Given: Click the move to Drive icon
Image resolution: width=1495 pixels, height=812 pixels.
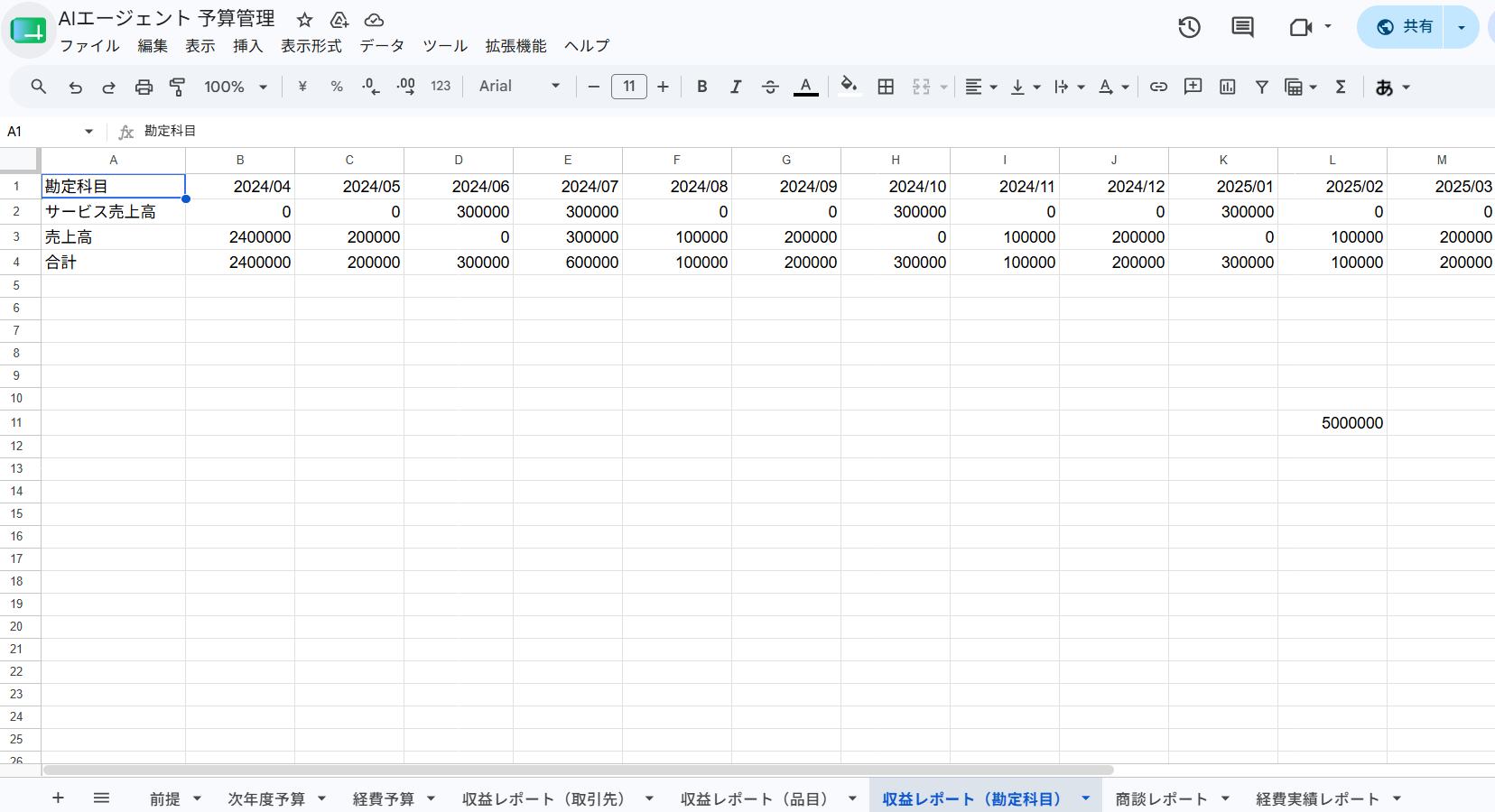Looking at the screenshot, I should click(x=339, y=20).
